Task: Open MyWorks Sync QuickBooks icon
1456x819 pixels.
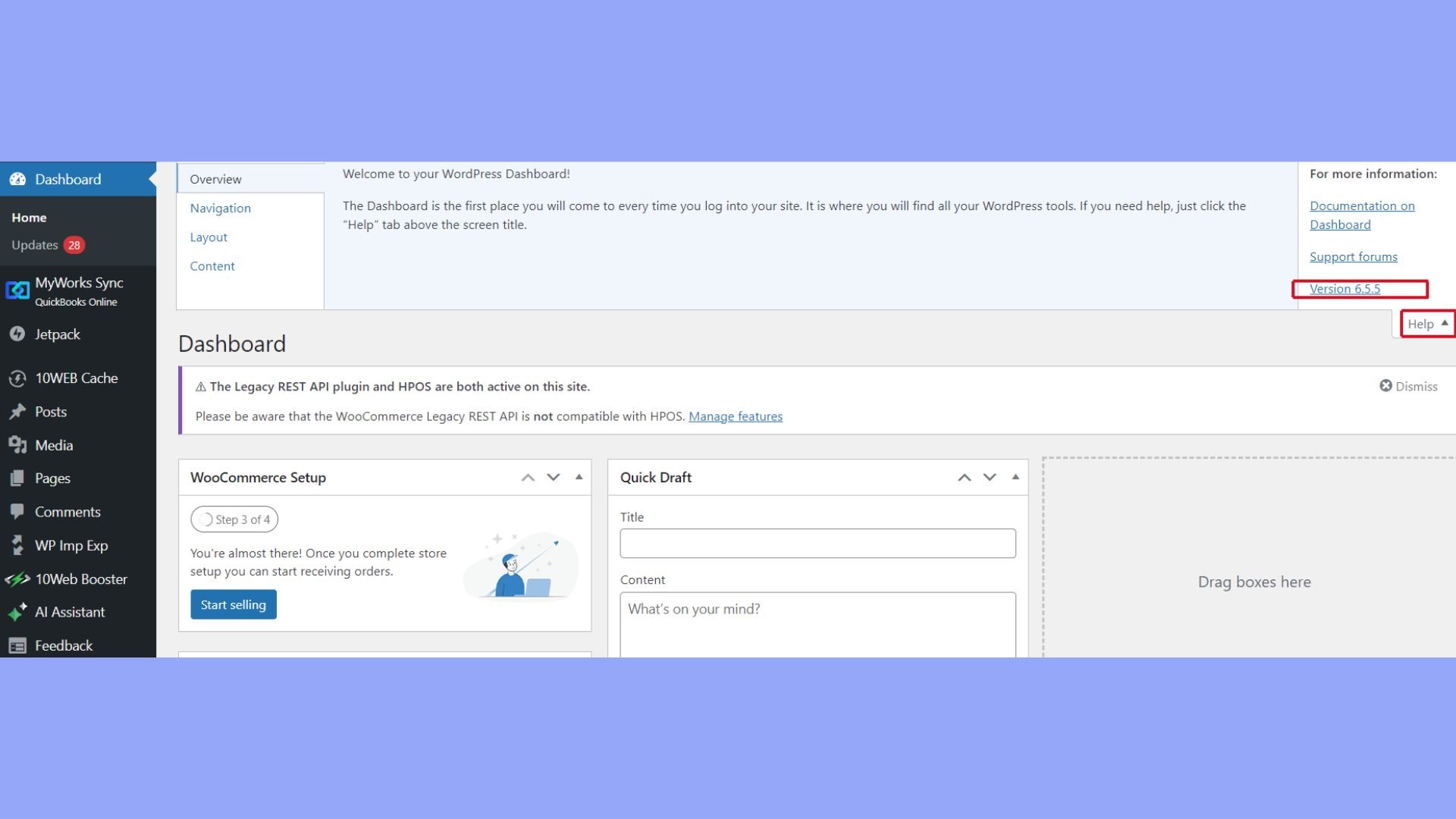Action: coord(17,290)
